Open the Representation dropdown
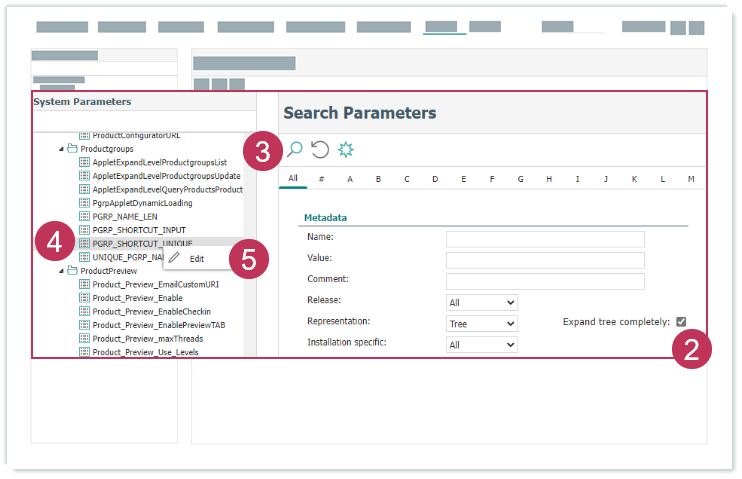Screen dimensions: 742x479 click(482, 324)
